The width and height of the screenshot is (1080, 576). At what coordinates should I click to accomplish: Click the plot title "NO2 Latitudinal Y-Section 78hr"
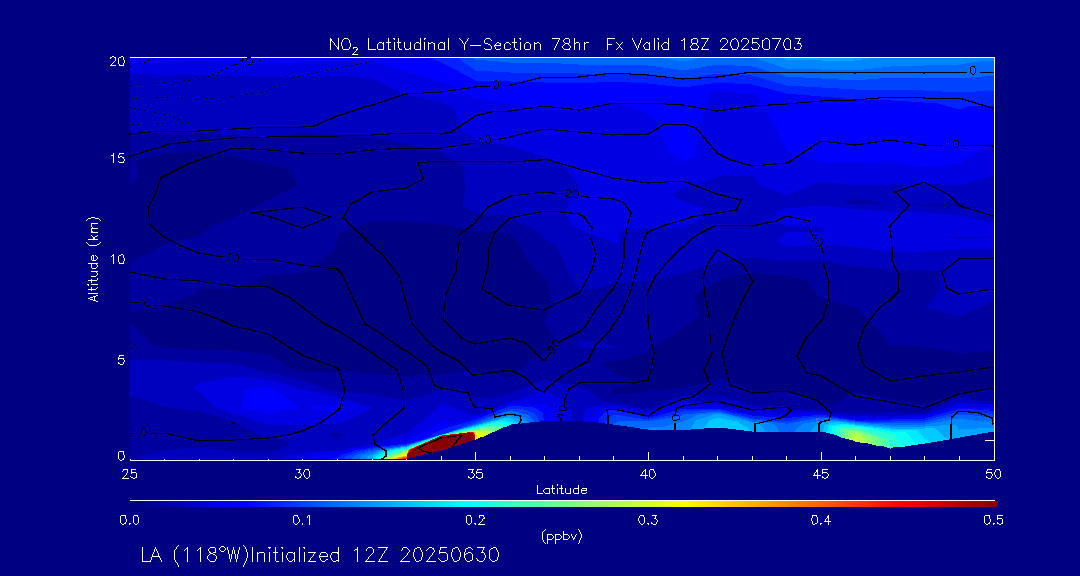[461, 45]
